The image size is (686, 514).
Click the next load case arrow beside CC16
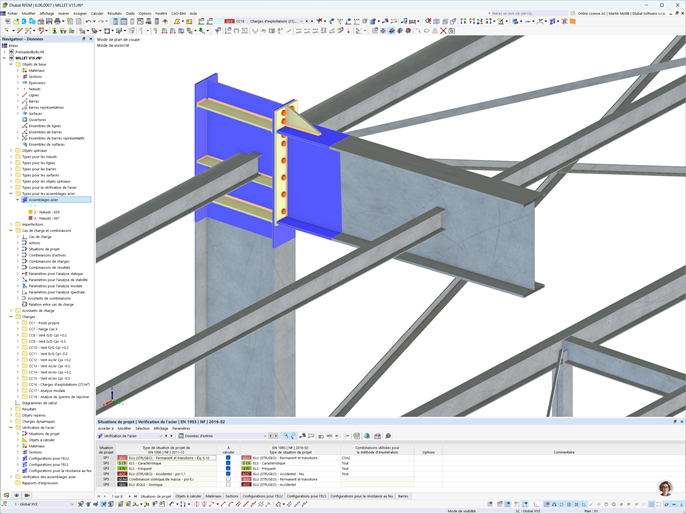pyautogui.click(x=312, y=21)
